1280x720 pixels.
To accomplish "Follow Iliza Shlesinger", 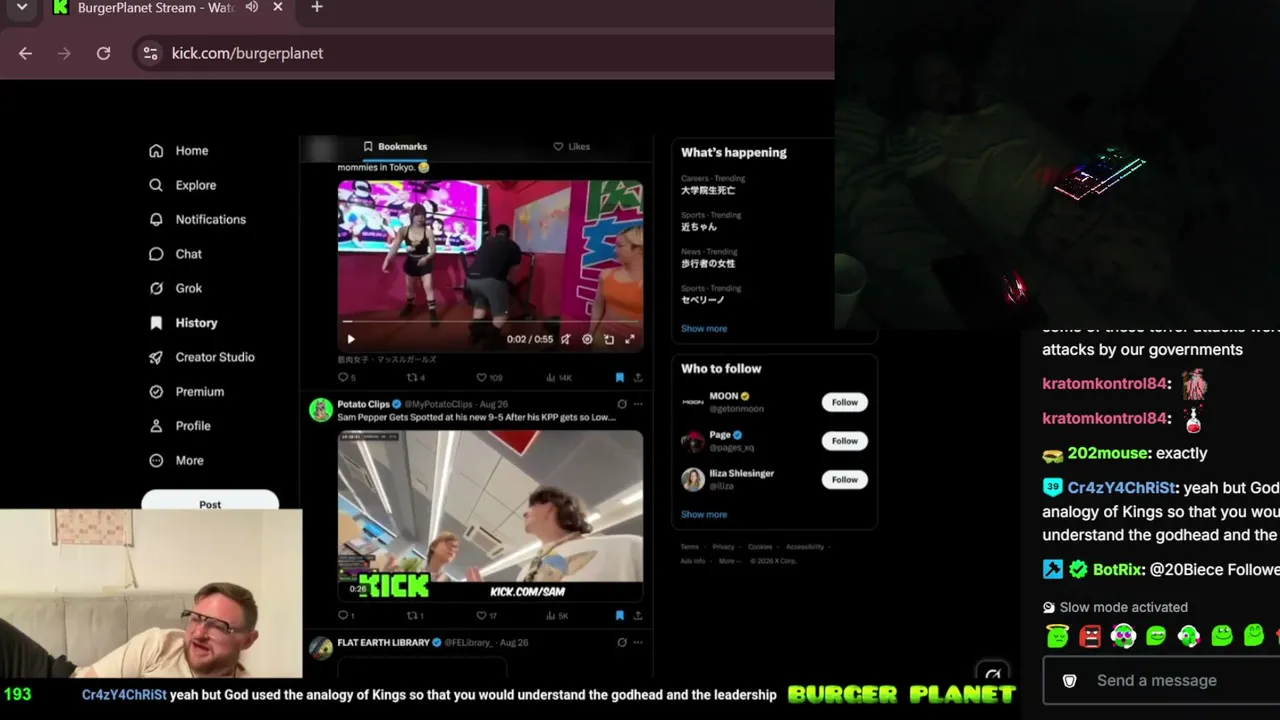I will pos(845,479).
